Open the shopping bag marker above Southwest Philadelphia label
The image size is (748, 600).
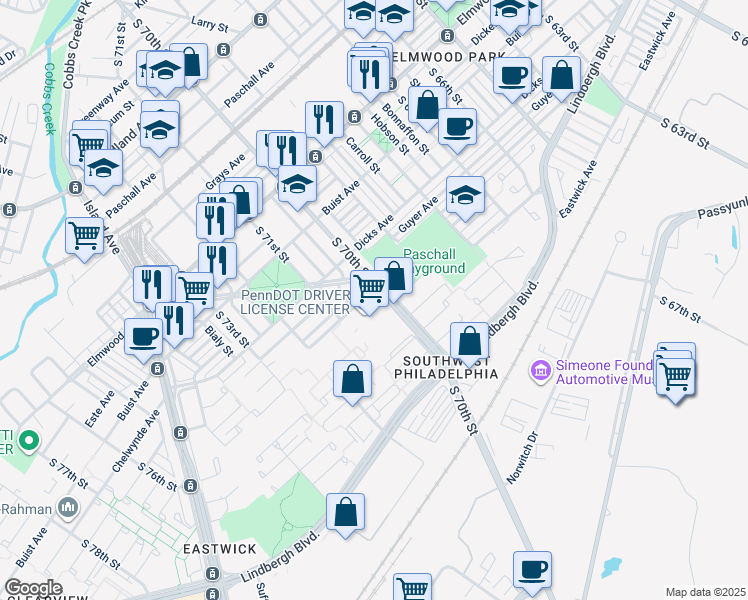pos(469,341)
